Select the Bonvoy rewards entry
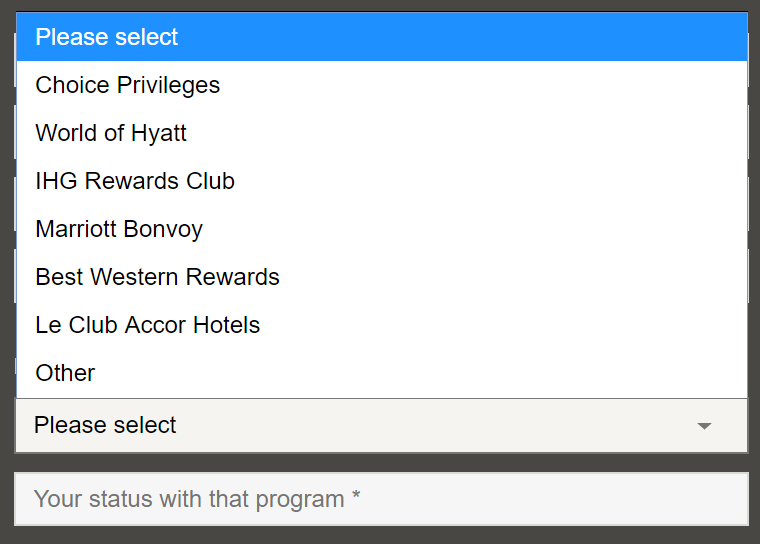The width and height of the screenshot is (760, 544). click(119, 229)
